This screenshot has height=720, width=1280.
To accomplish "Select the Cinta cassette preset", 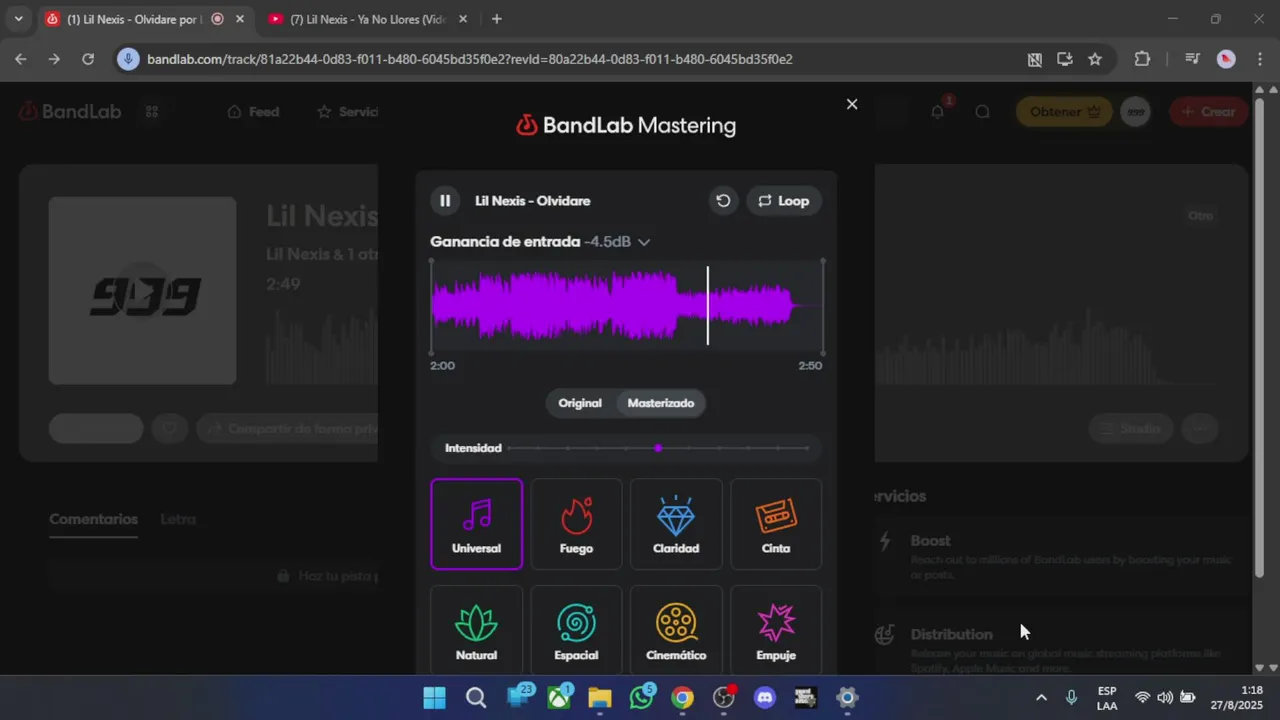I will click(776, 524).
